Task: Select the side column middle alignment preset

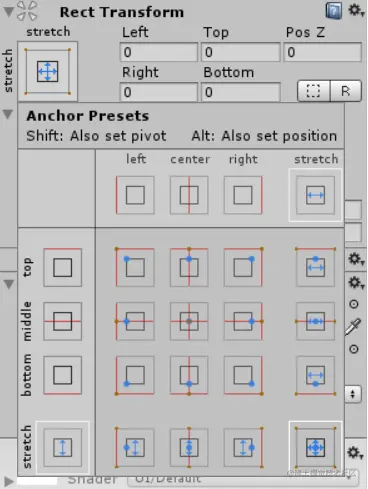Action: click(63, 321)
